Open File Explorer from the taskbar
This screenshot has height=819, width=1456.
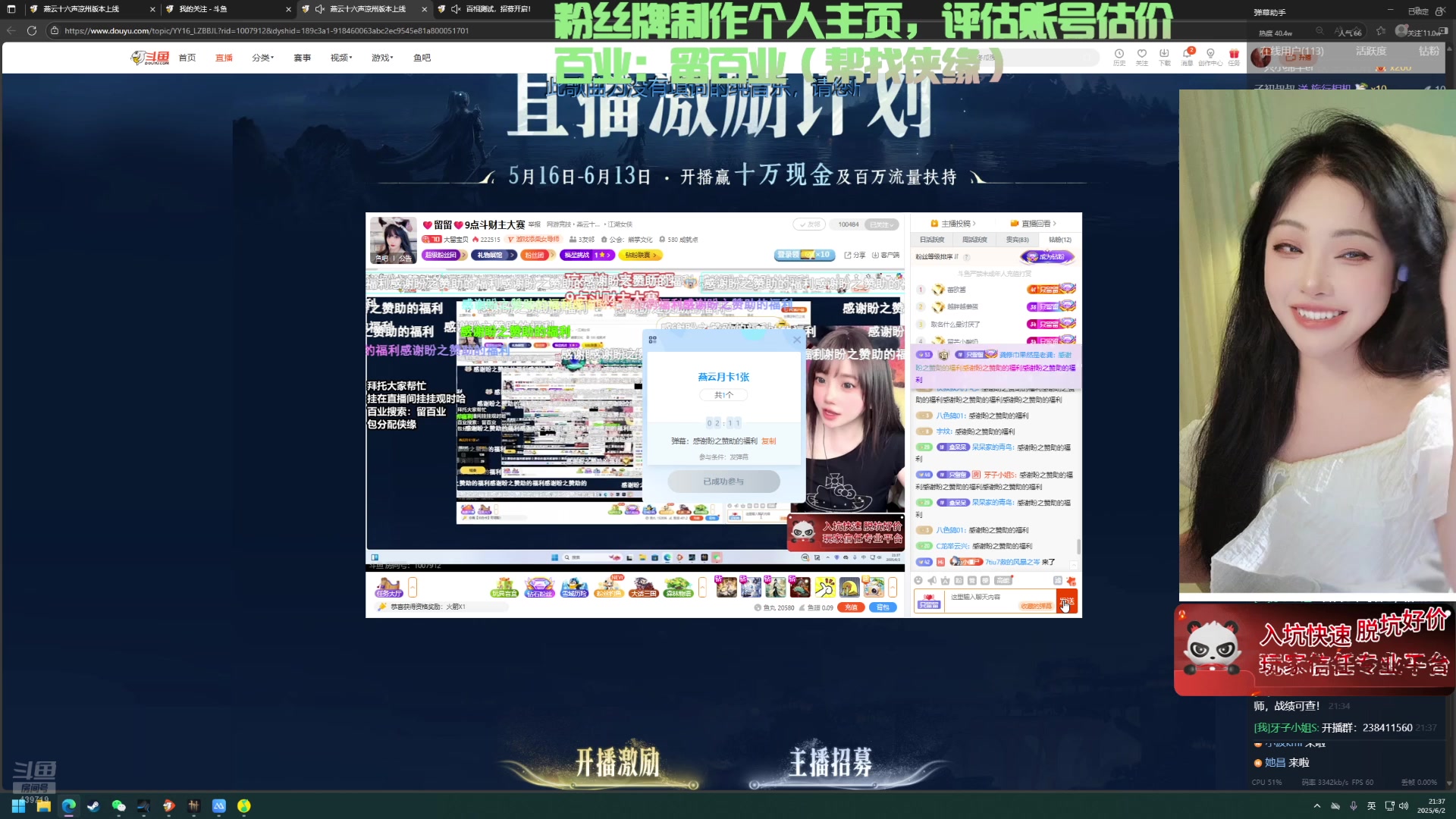tap(43, 805)
